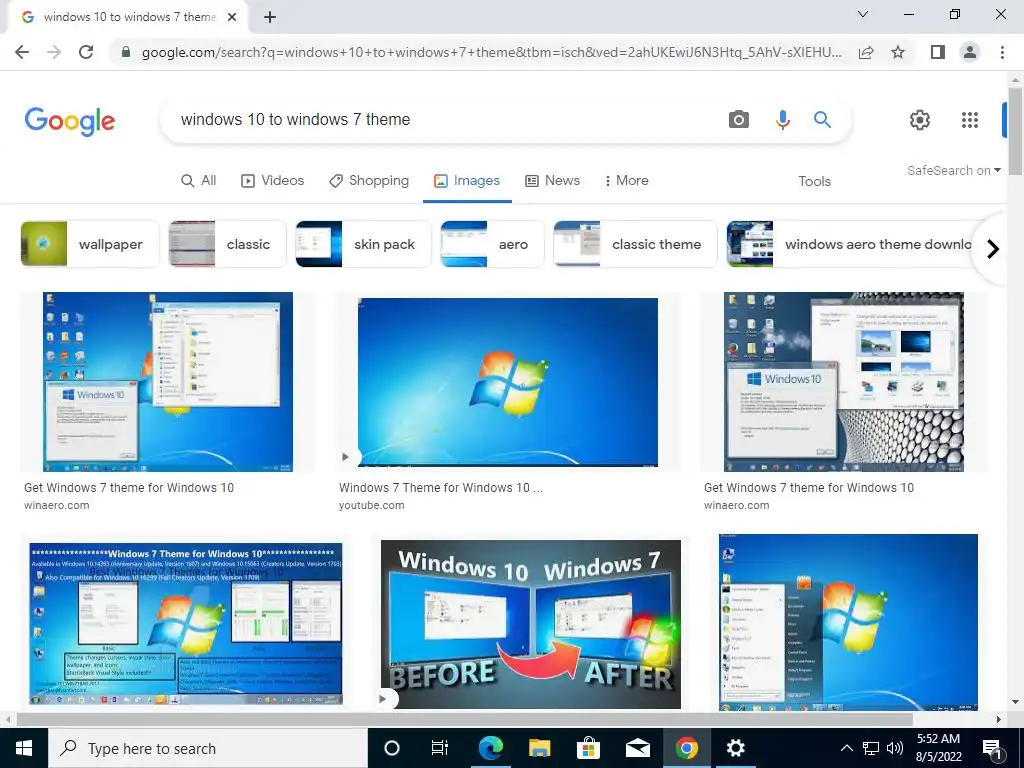Open the Tools filter options

pyautogui.click(x=814, y=182)
